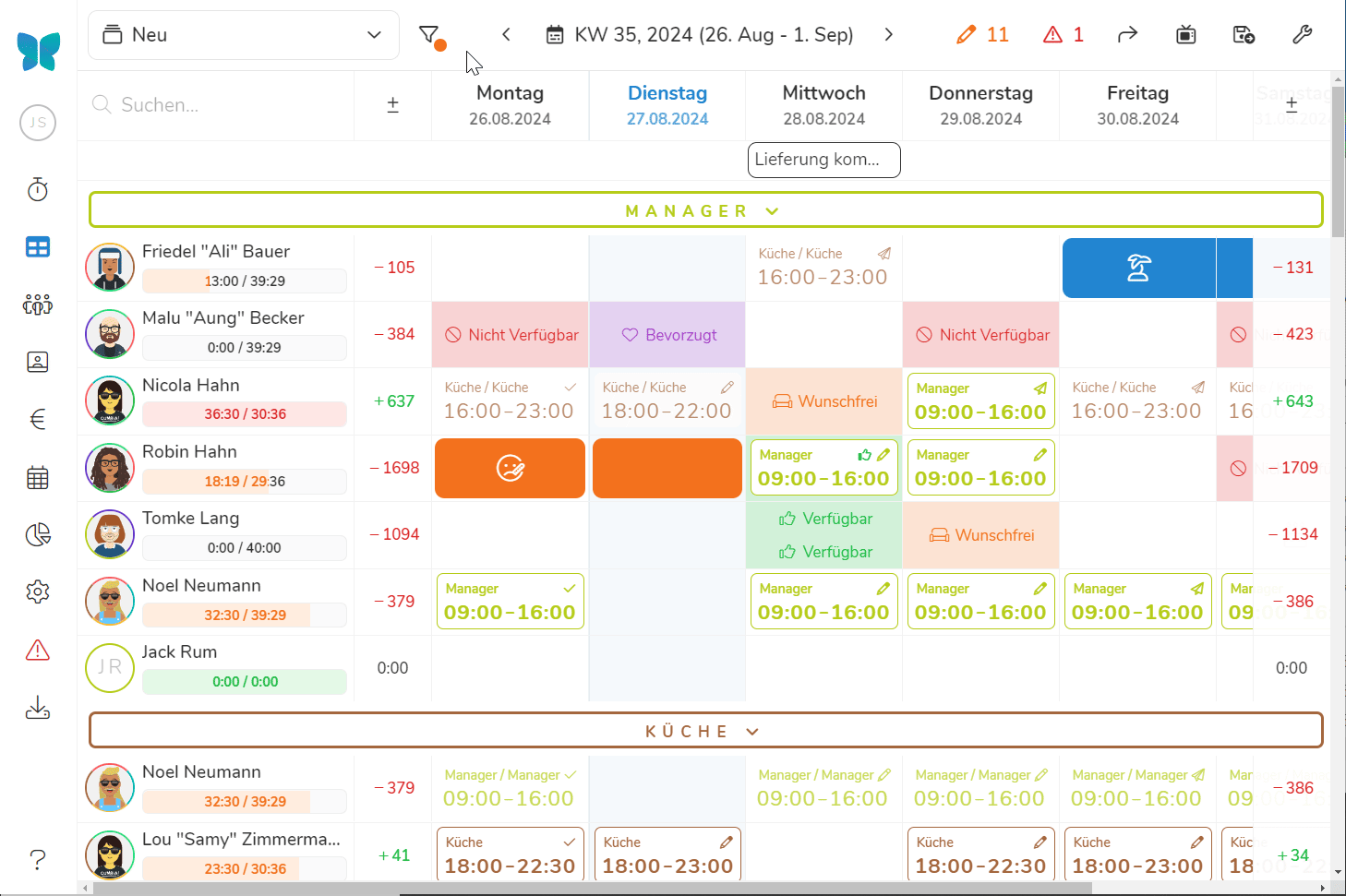The width and height of the screenshot is (1346, 896).
Task: Click the share arrow icon in toolbar
Action: point(1127,35)
